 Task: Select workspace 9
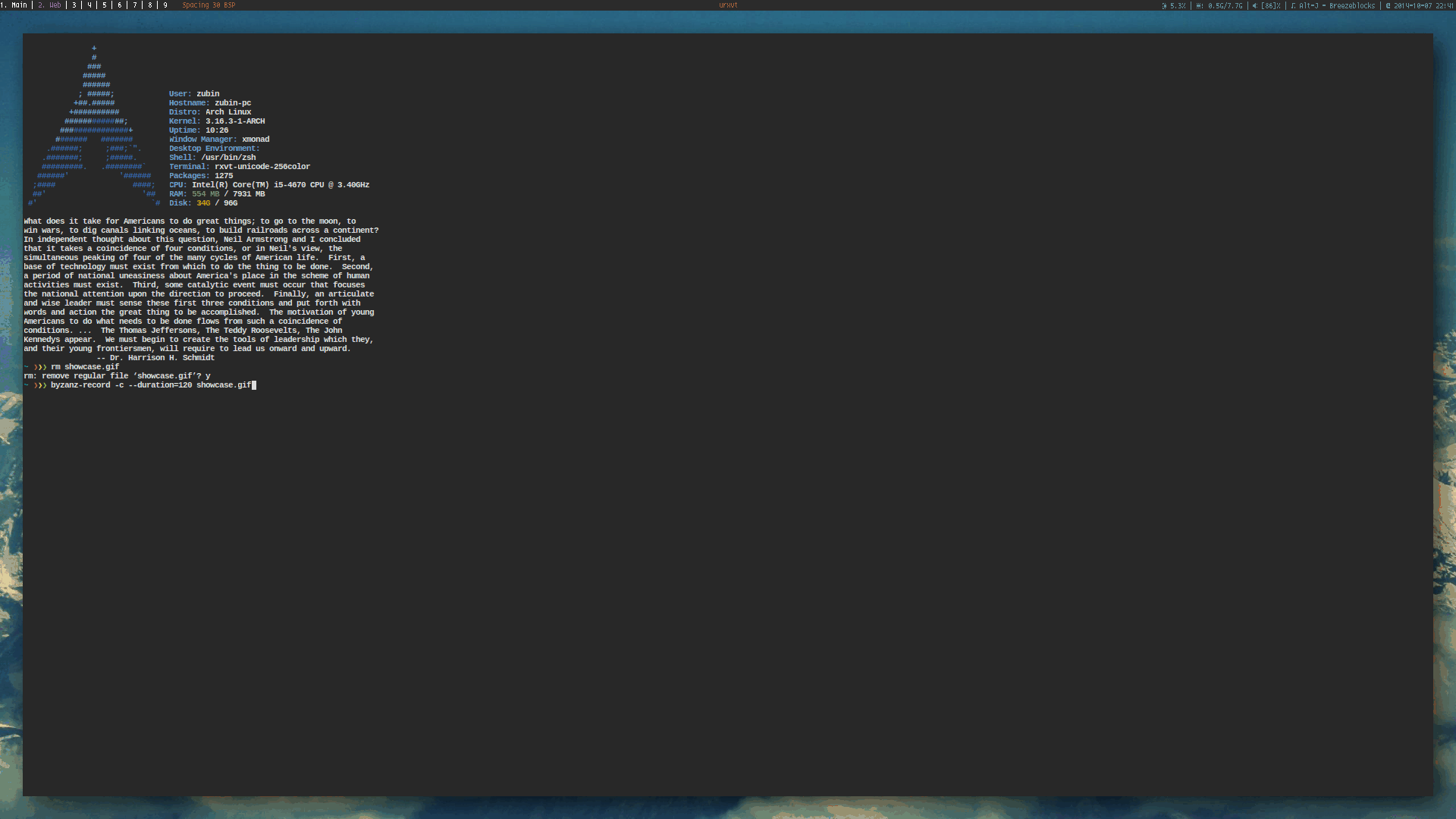(165, 5)
